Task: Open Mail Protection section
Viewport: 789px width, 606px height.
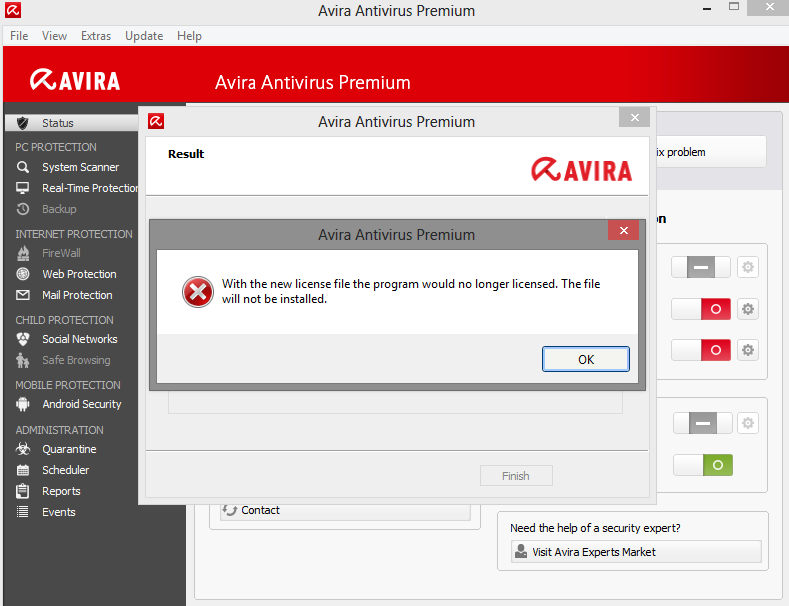Action: 77,295
